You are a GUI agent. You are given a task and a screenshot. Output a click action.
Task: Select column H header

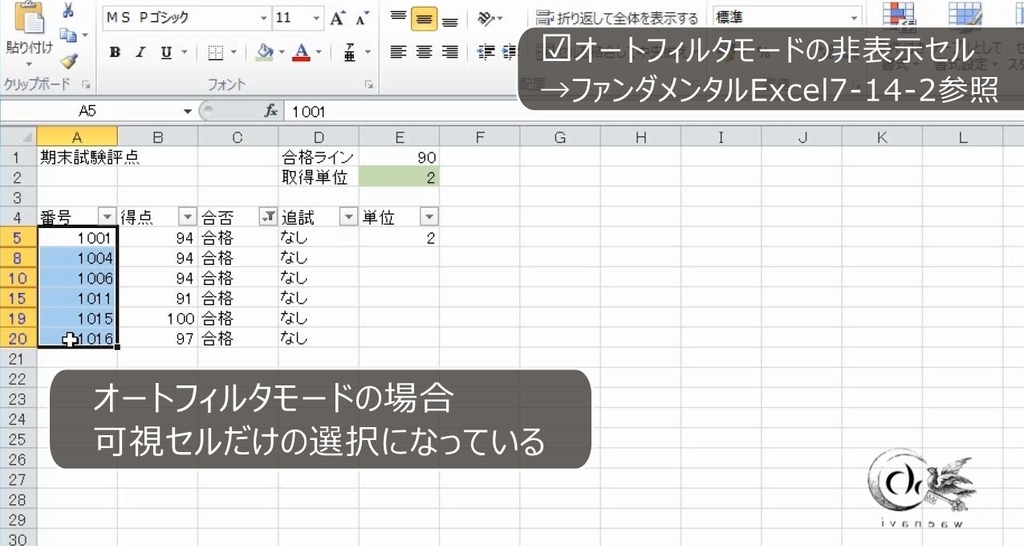click(x=641, y=138)
